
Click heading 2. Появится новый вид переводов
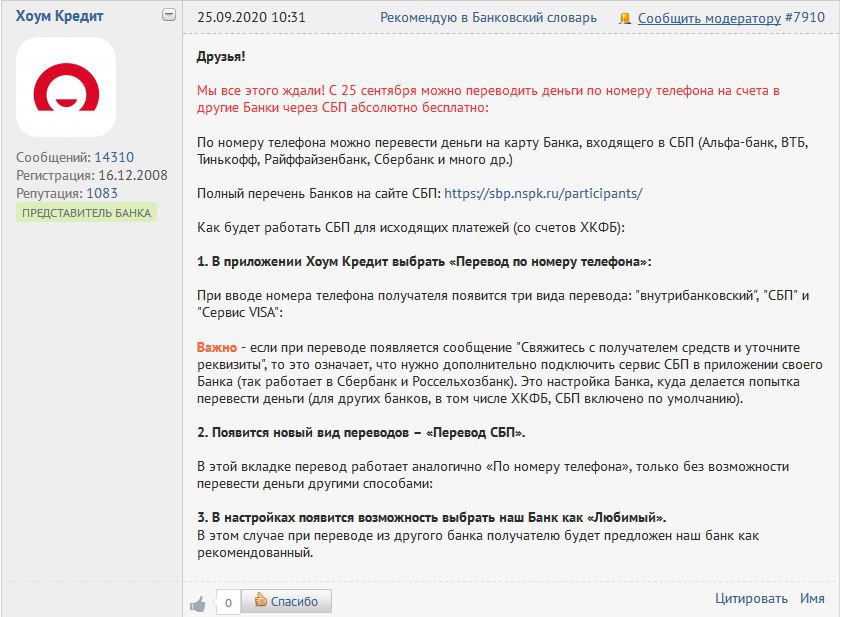(x=361, y=433)
